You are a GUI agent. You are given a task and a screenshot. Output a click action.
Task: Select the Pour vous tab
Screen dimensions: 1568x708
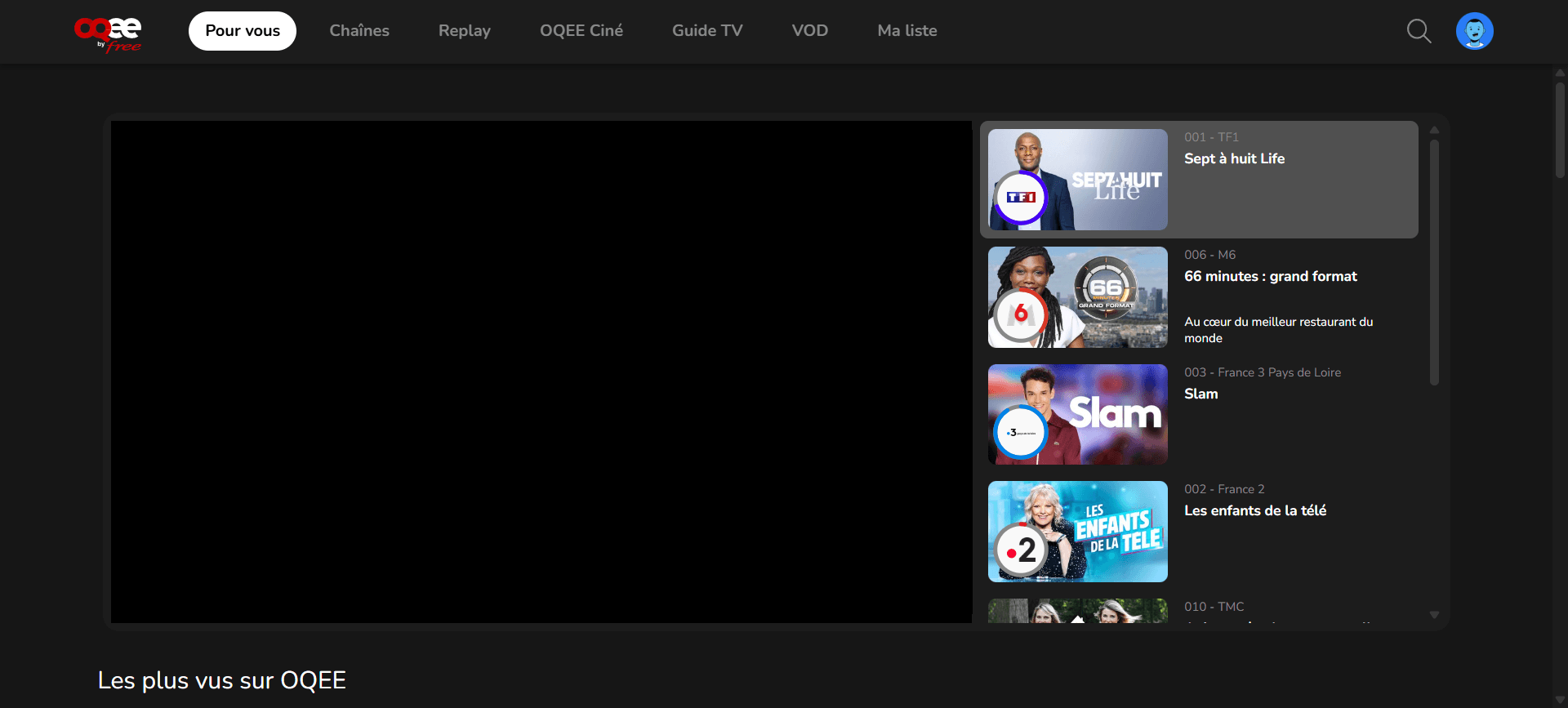[x=243, y=31]
